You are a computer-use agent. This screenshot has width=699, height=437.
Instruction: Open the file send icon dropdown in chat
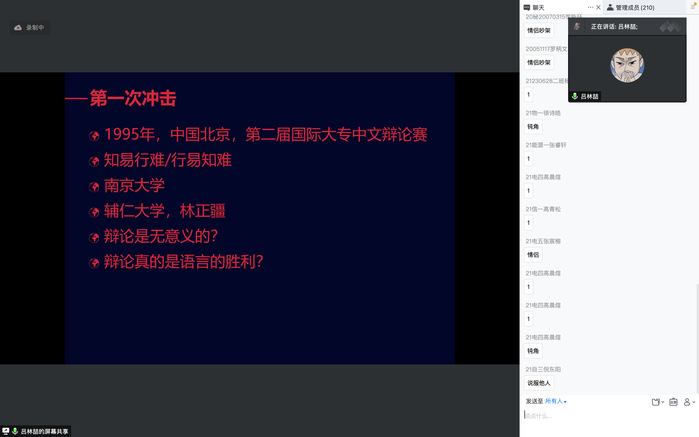coord(658,402)
